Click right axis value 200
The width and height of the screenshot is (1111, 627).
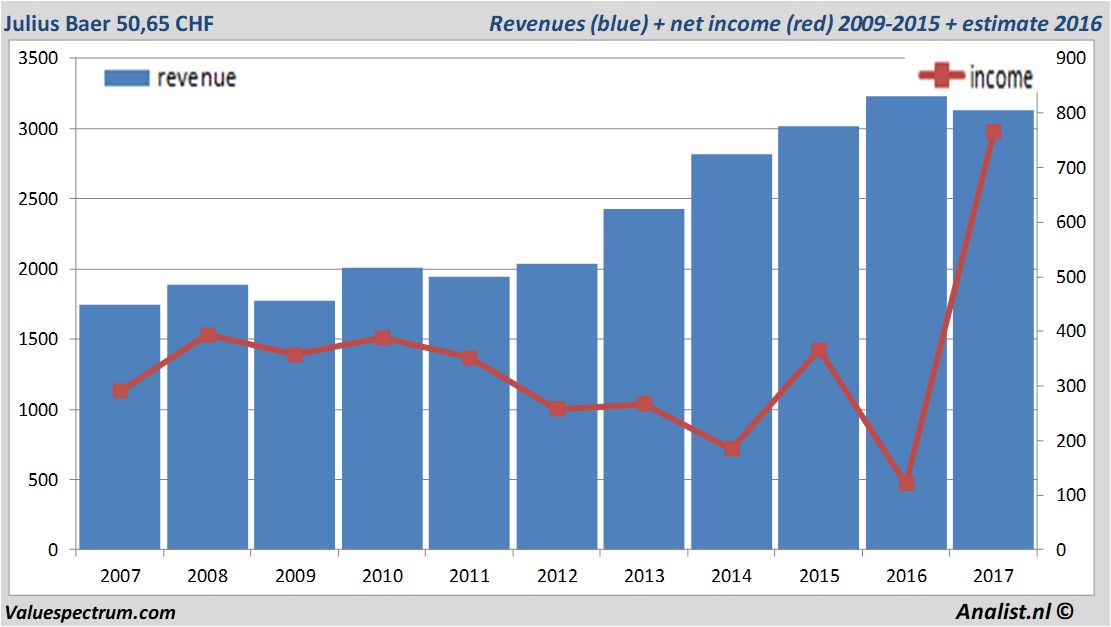[1071, 441]
